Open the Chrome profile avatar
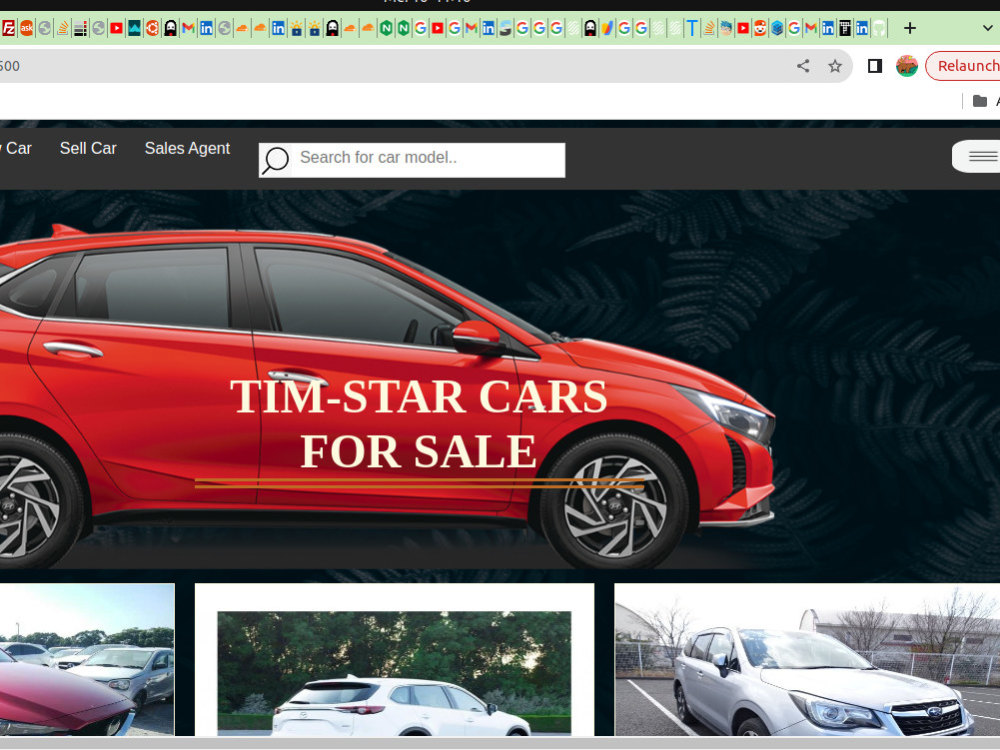The image size is (1000, 750). pyautogui.click(x=906, y=66)
